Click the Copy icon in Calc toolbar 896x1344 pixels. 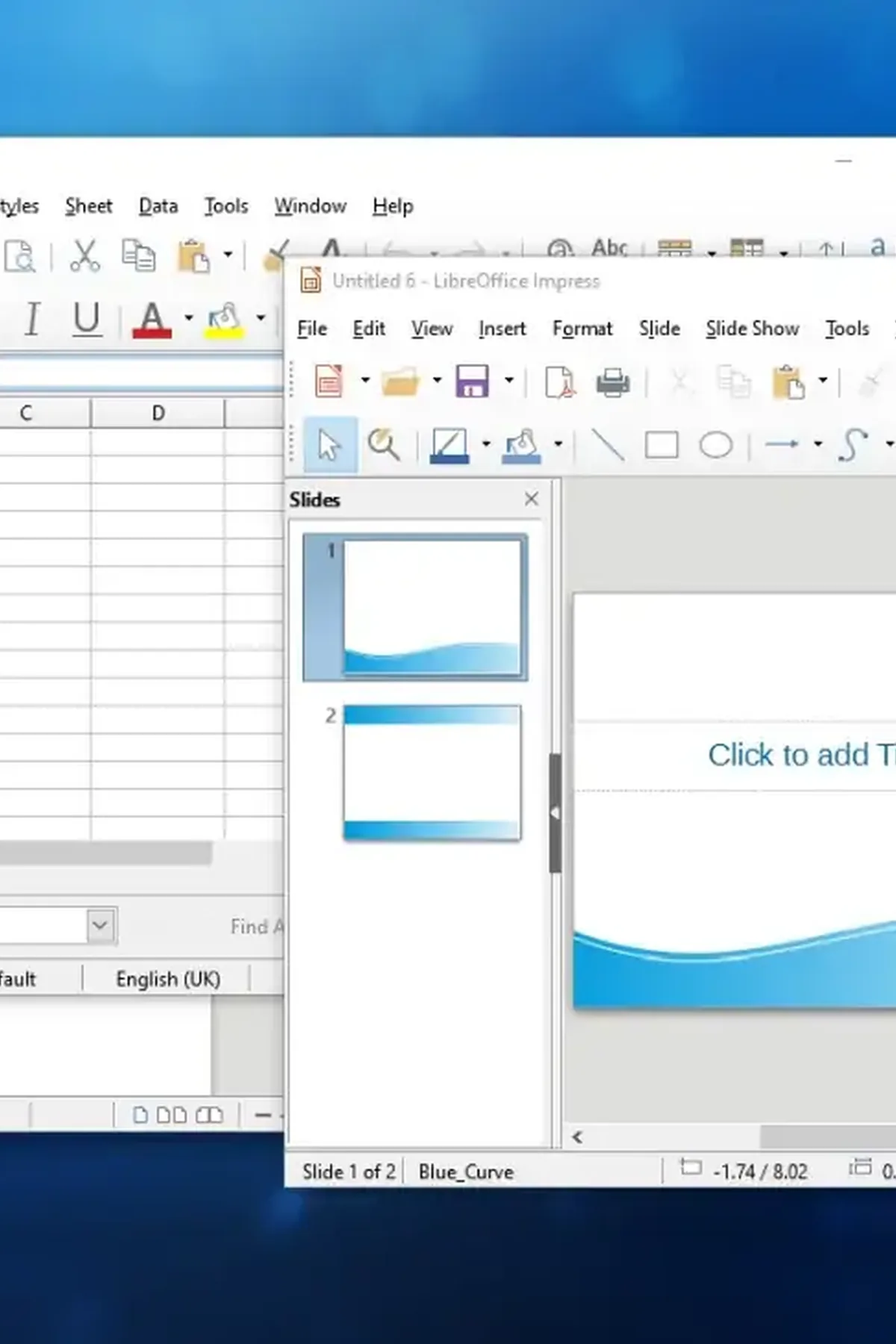138,256
